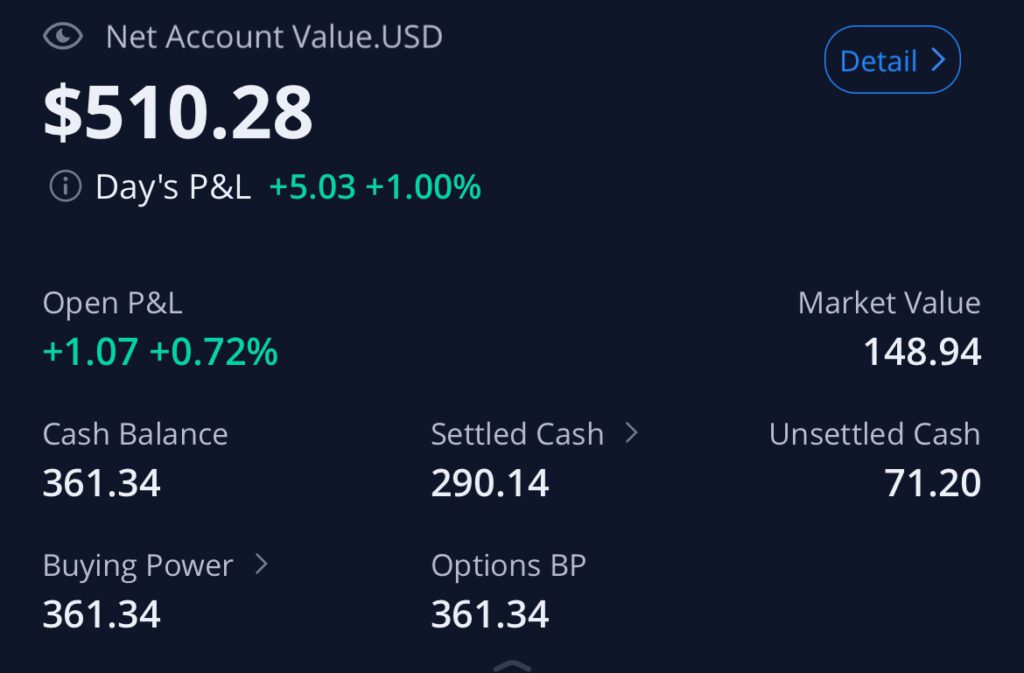Select the 71.20 unsettled cash amount
1024x673 pixels.
point(932,484)
